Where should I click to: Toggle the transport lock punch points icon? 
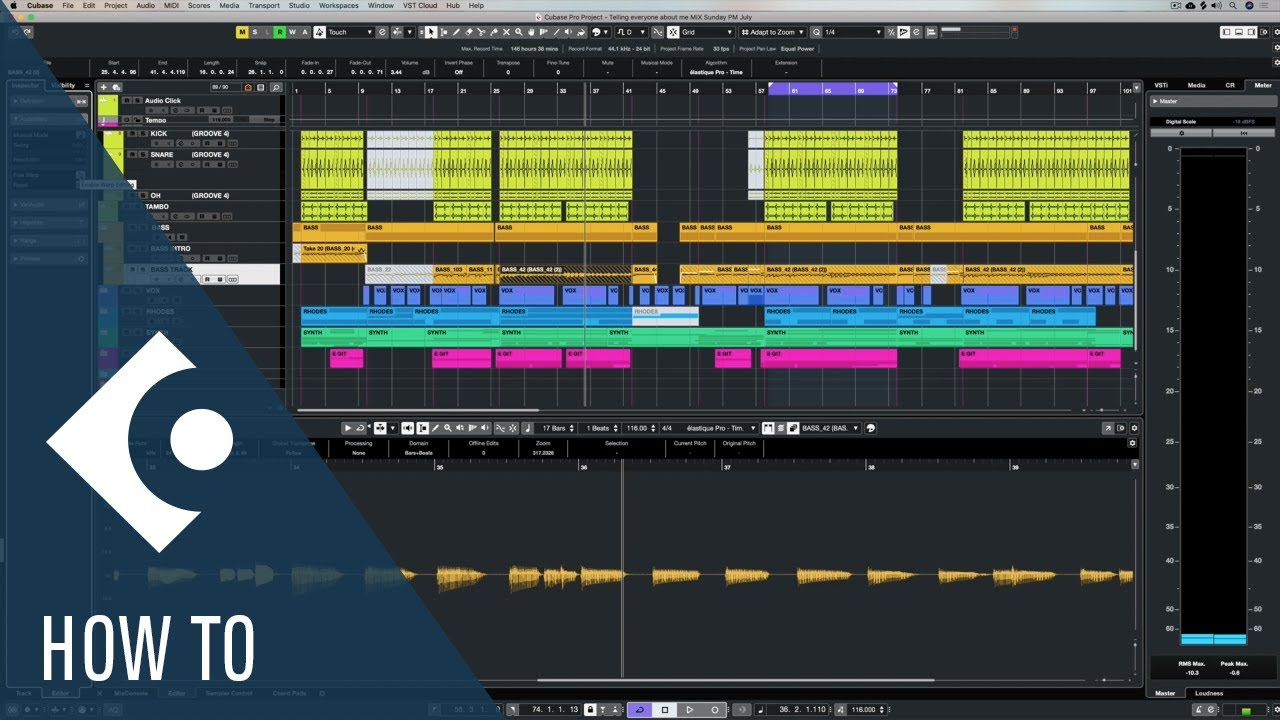tap(590, 709)
